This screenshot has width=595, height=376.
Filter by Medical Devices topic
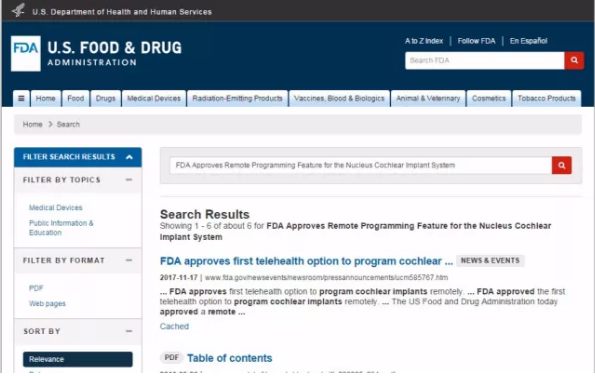55,208
